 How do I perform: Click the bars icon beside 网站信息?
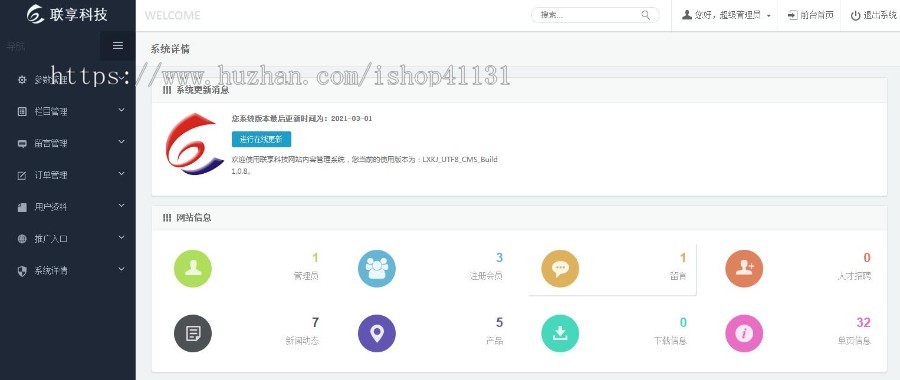click(x=166, y=218)
